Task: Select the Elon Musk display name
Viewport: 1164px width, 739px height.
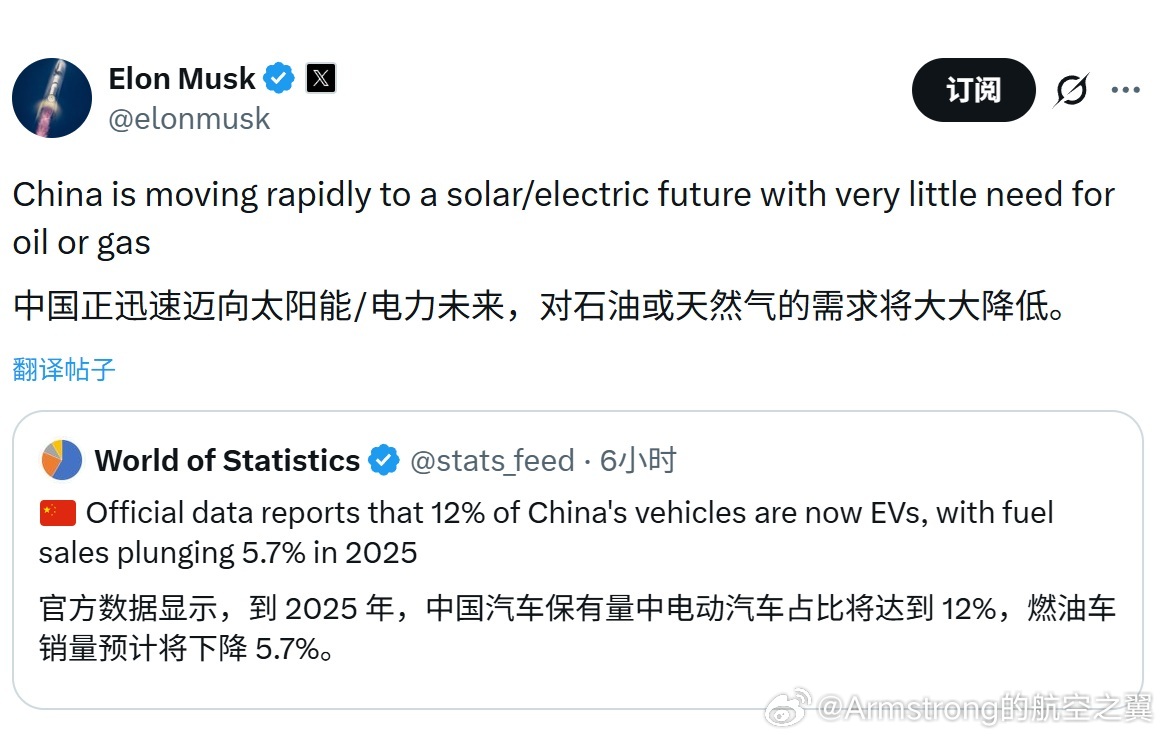Action: (x=181, y=77)
